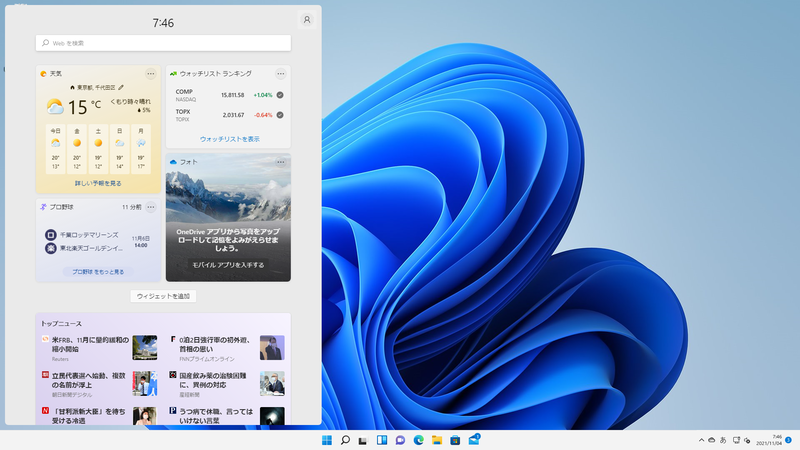The width and height of the screenshot is (800, 450).
Task: Open the うつ病で休職 news headline
Action: pyautogui.click(x=216, y=415)
